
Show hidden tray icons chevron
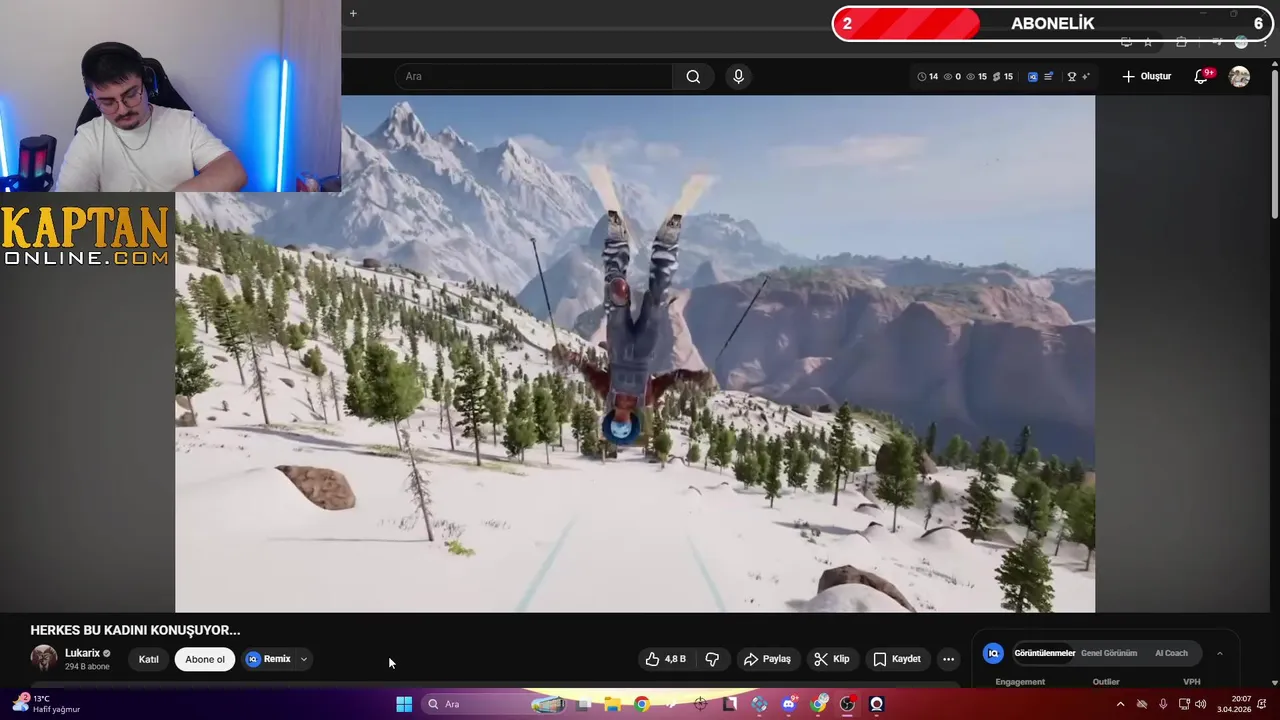pos(1120,704)
